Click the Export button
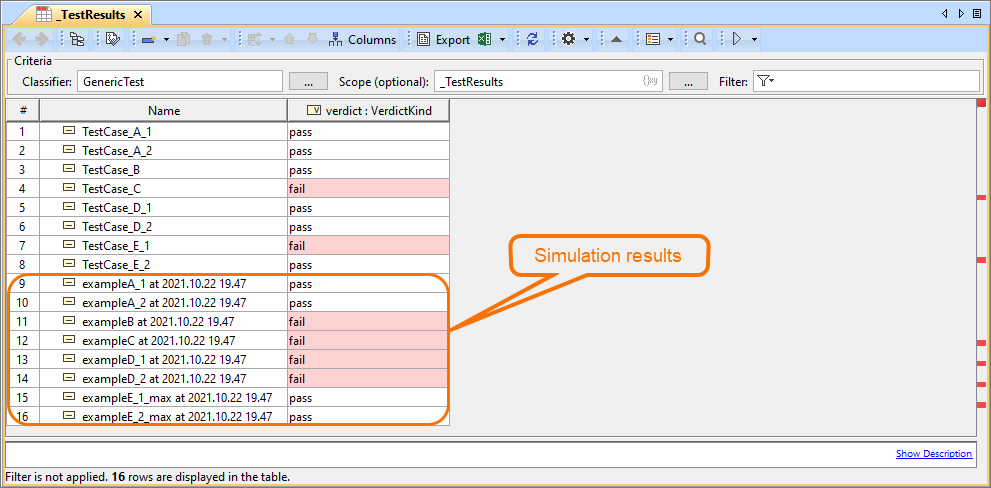This screenshot has height=488, width=991. (x=443, y=40)
